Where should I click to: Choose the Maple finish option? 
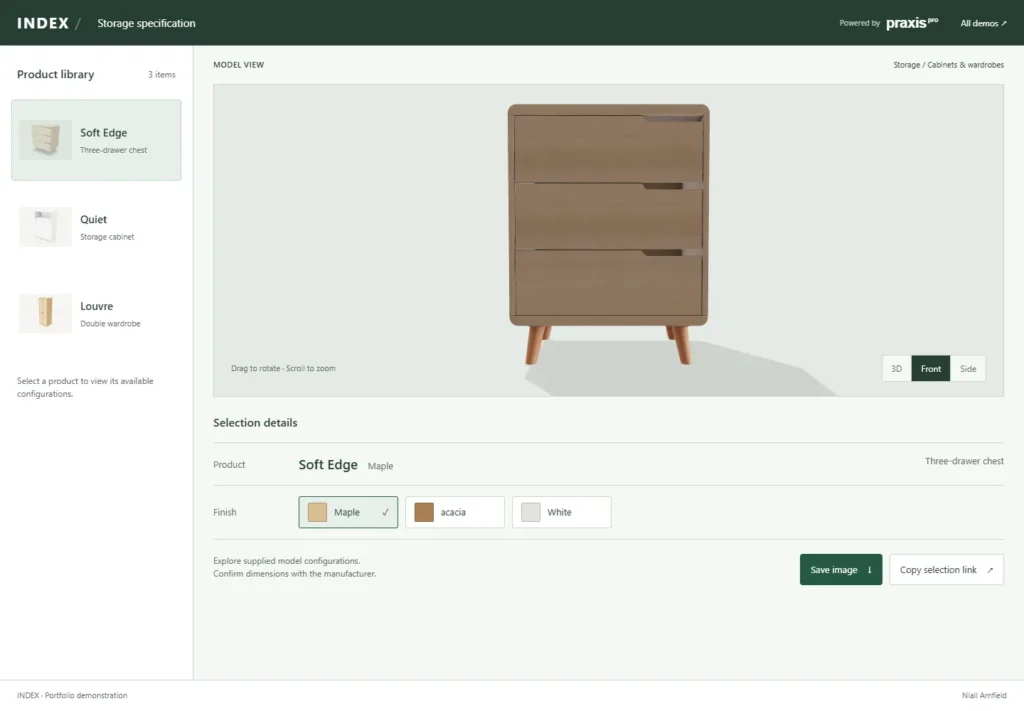pos(348,512)
